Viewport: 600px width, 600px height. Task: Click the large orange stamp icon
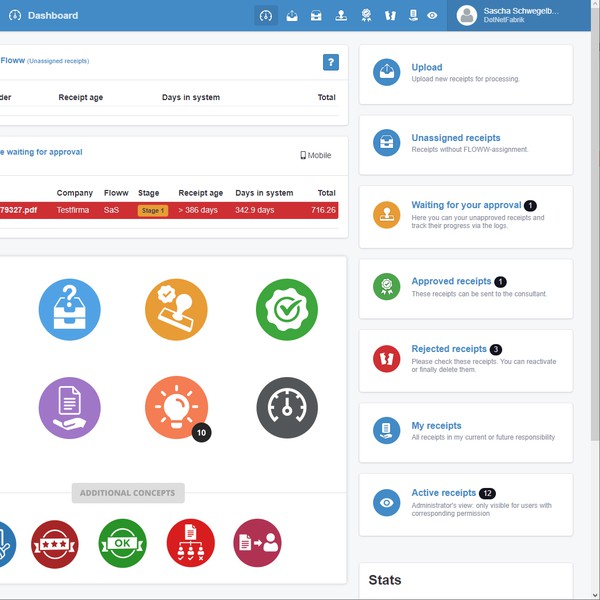(x=176, y=310)
